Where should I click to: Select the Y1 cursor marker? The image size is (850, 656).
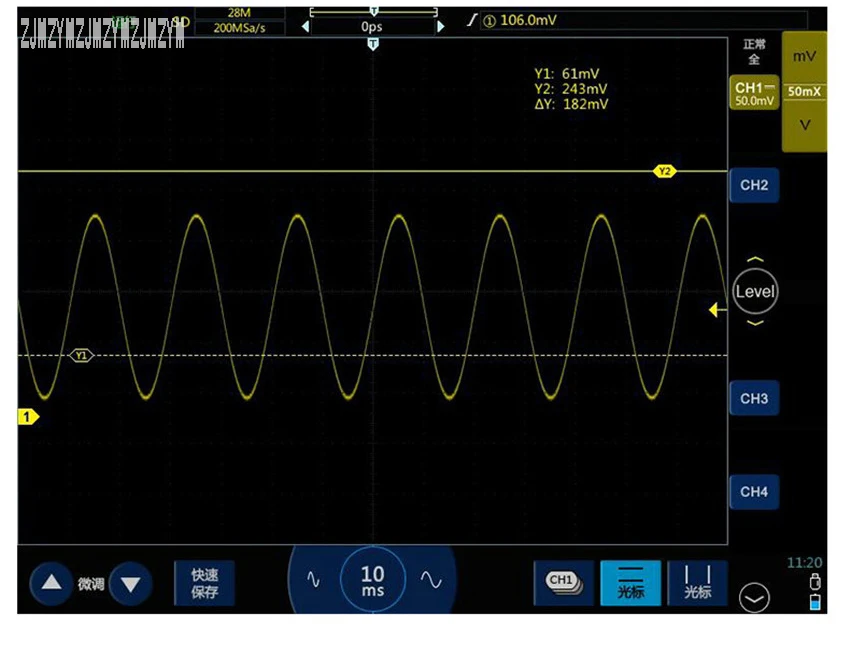click(x=81, y=356)
